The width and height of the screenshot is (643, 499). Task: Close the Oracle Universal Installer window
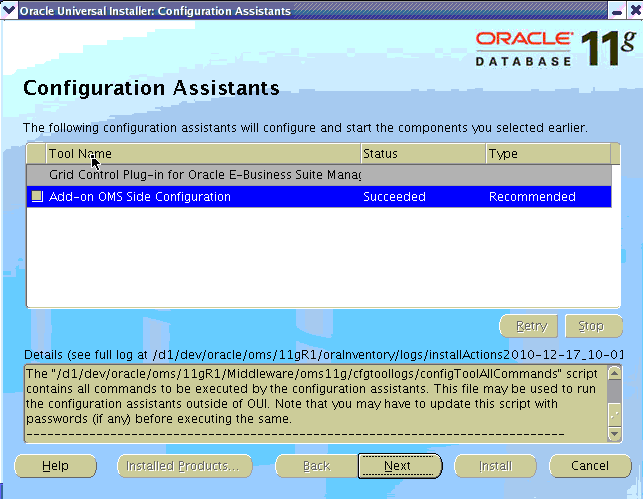635,11
